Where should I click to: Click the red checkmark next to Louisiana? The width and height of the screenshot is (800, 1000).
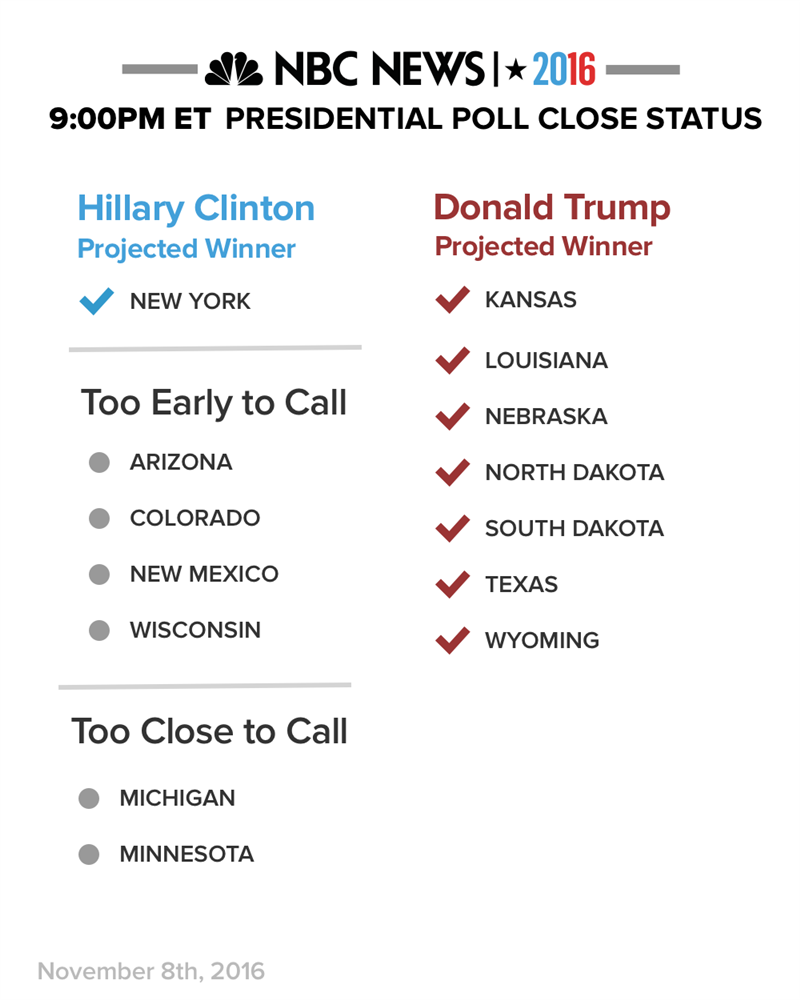pos(452,360)
